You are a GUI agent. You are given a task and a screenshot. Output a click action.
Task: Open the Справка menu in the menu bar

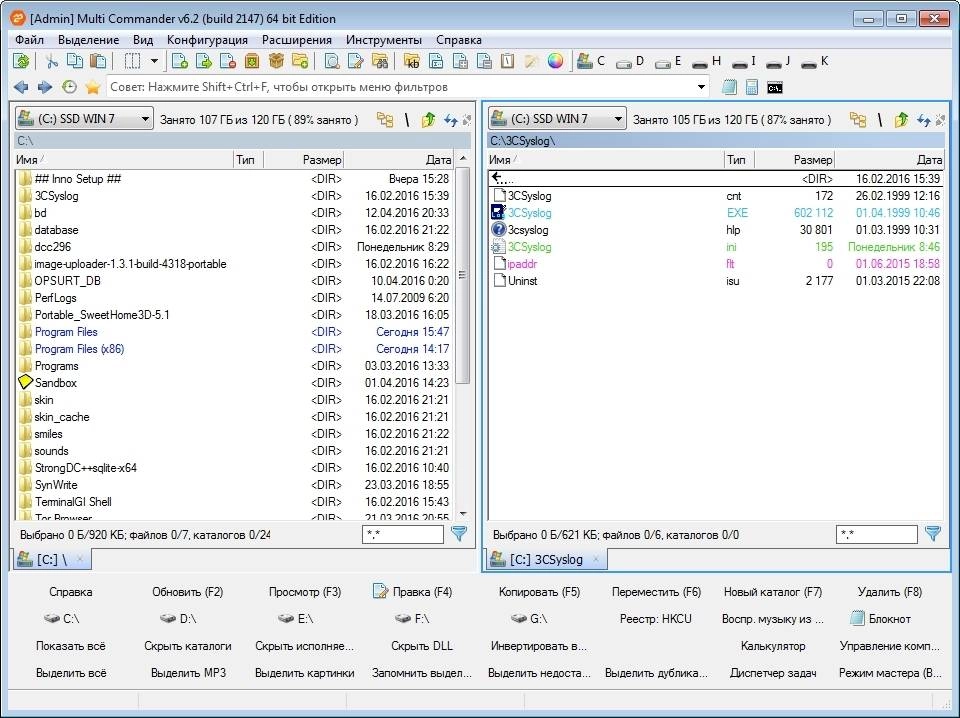tap(459, 40)
